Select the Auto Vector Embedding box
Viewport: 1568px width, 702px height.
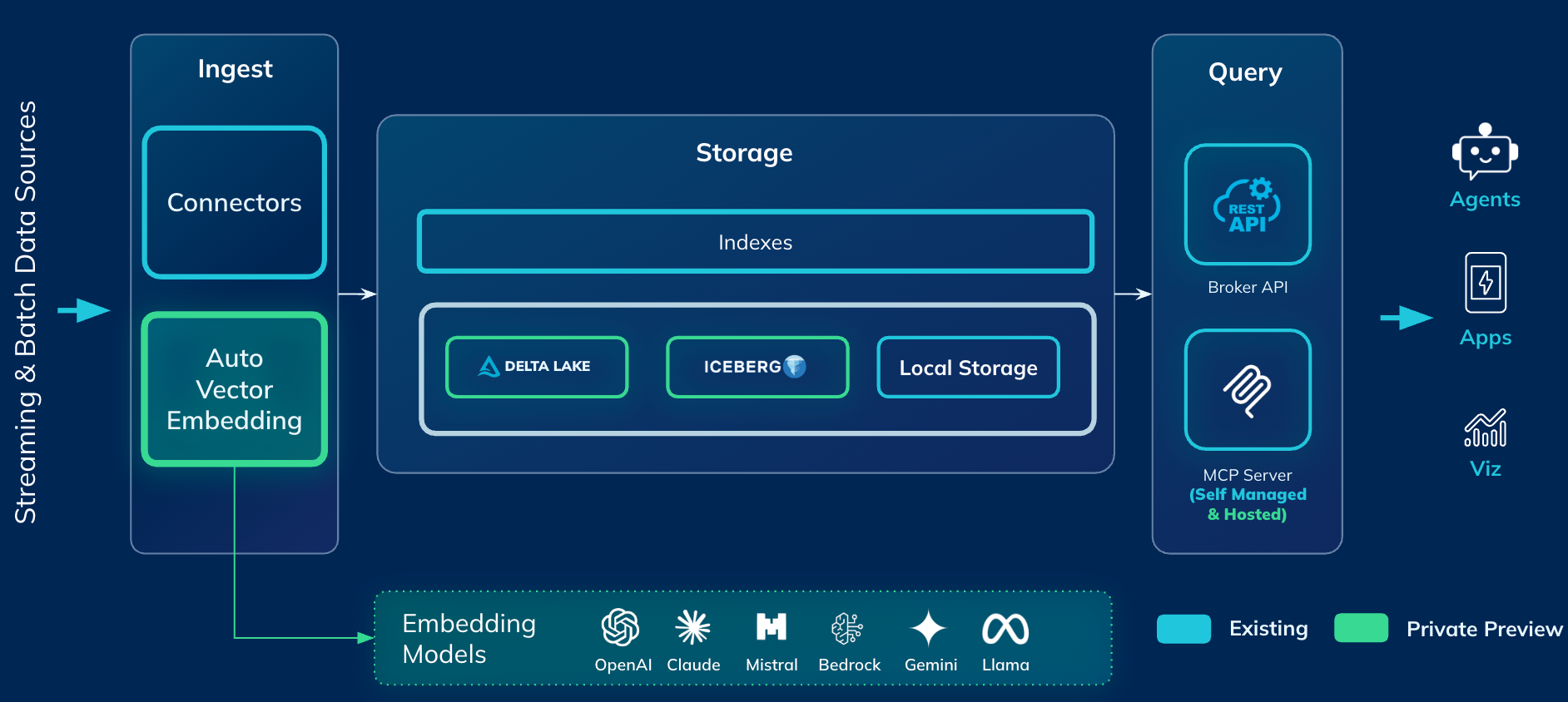[235, 389]
